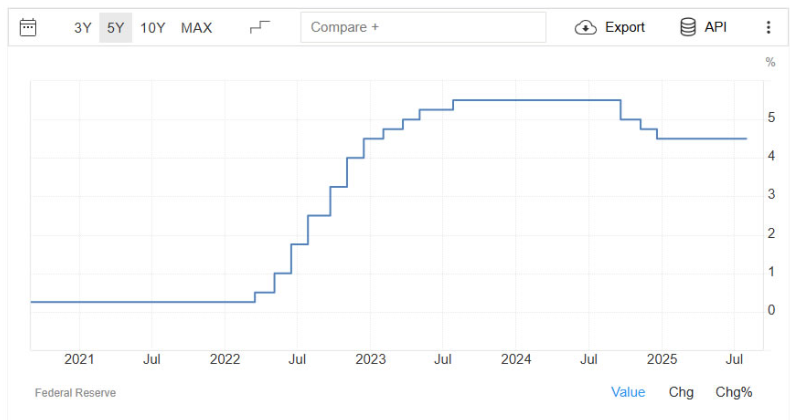This screenshot has height=420, width=790.
Task: Click the 2022 label on the x-axis
Action: pos(225,359)
